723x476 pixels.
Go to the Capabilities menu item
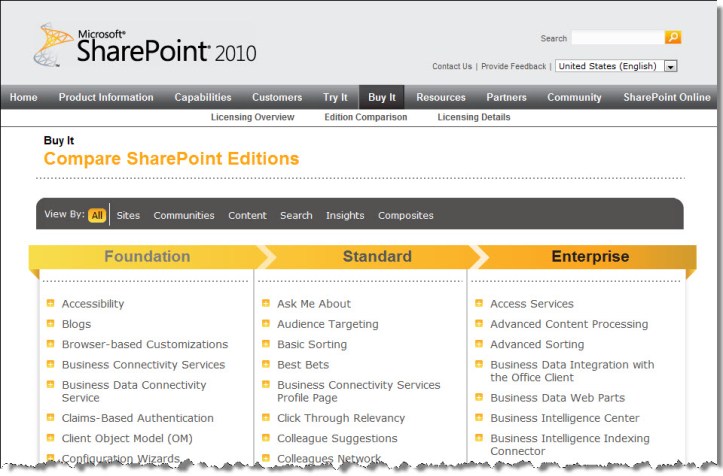(203, 97)
